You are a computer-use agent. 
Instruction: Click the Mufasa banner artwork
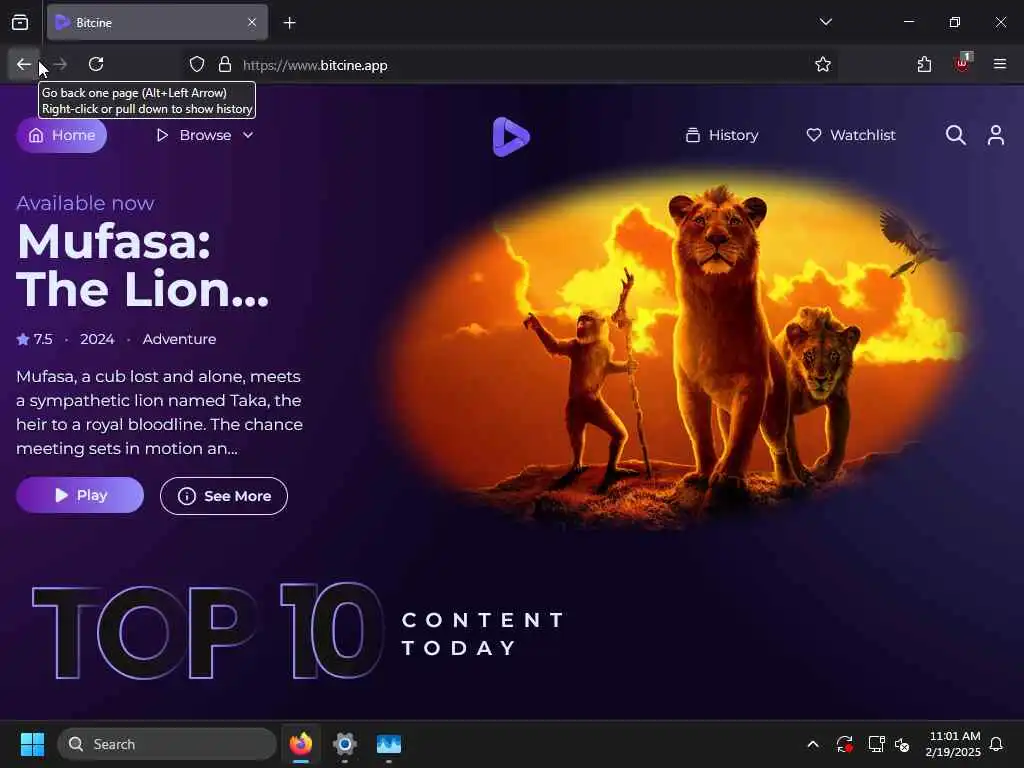point(676,349)
